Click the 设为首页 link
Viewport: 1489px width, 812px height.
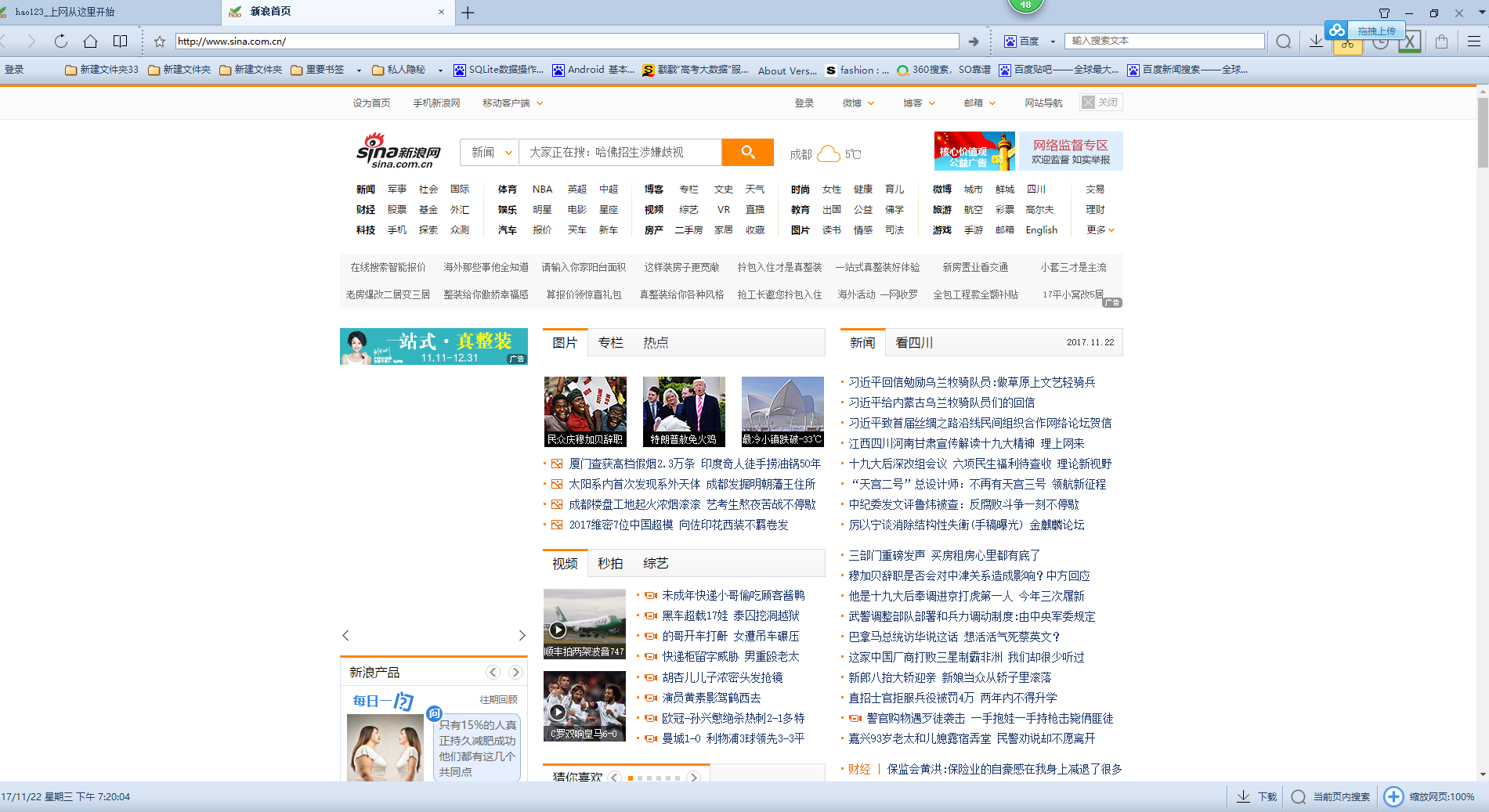coord(371,103)
